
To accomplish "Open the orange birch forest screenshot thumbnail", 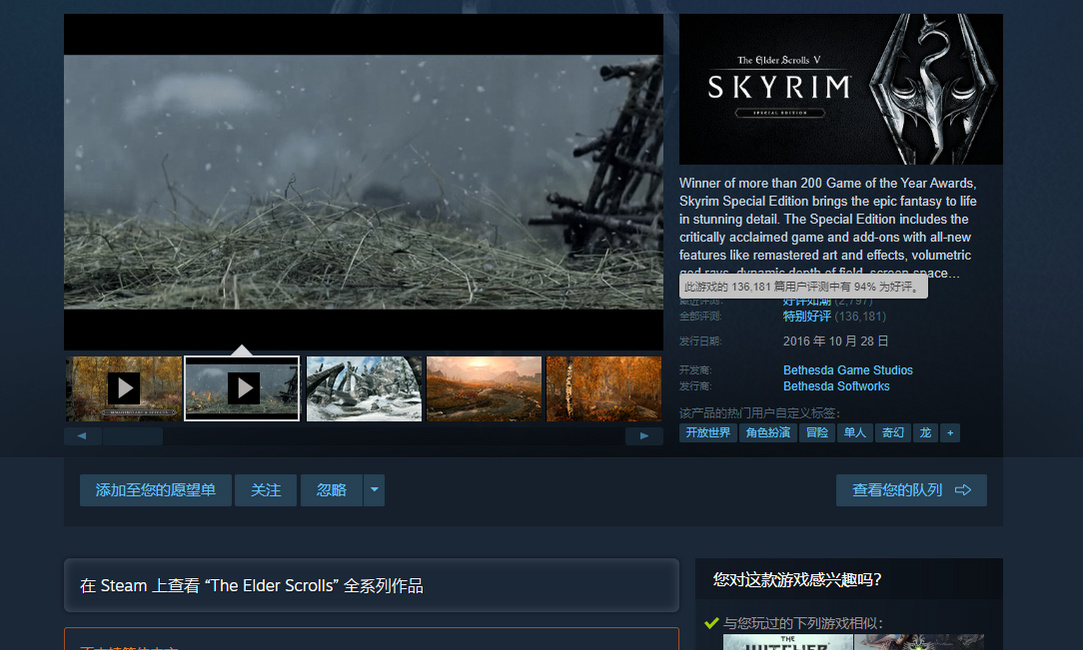I will [604, 389].
